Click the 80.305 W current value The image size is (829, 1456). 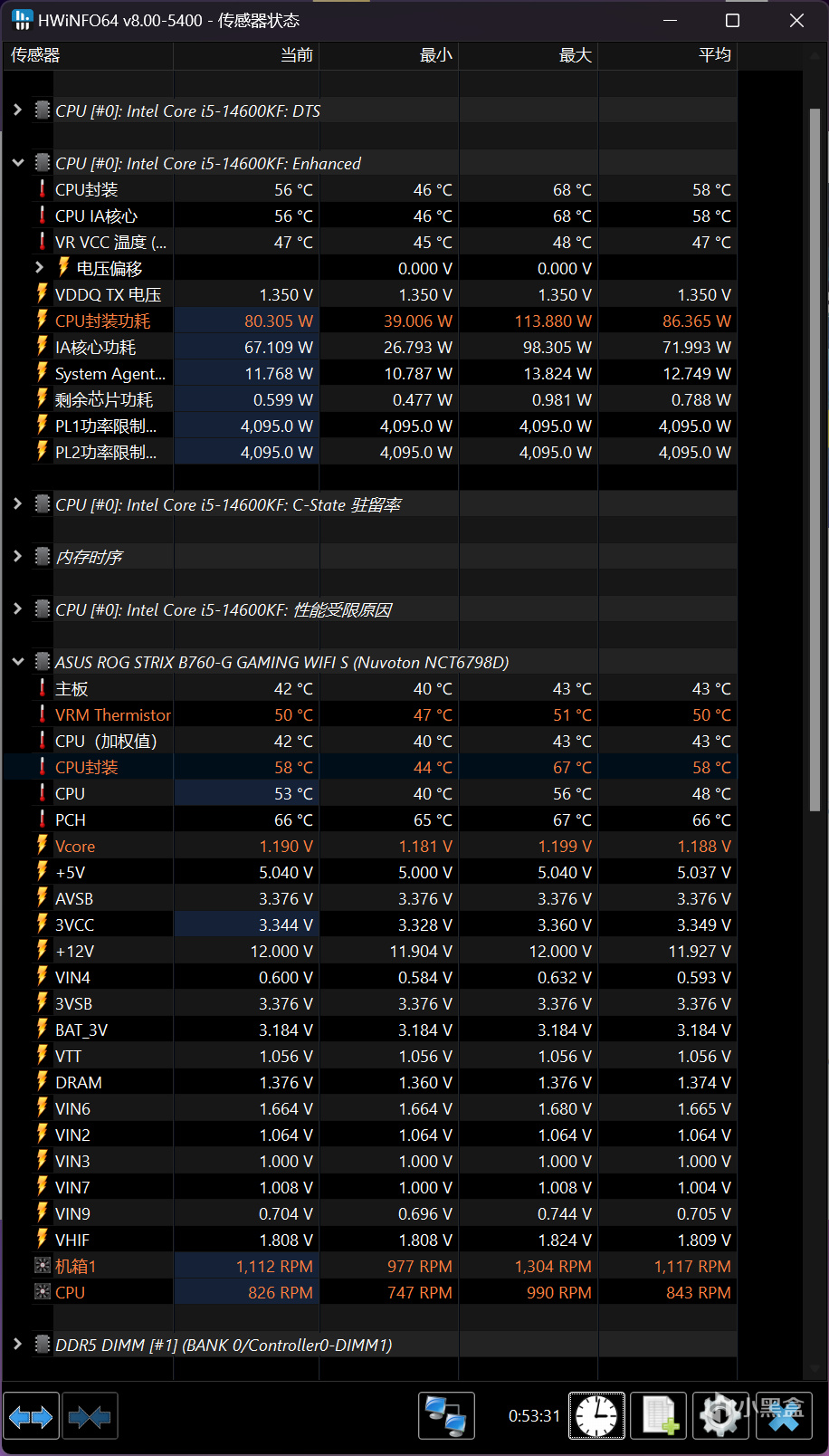click(x=279, y=321)
